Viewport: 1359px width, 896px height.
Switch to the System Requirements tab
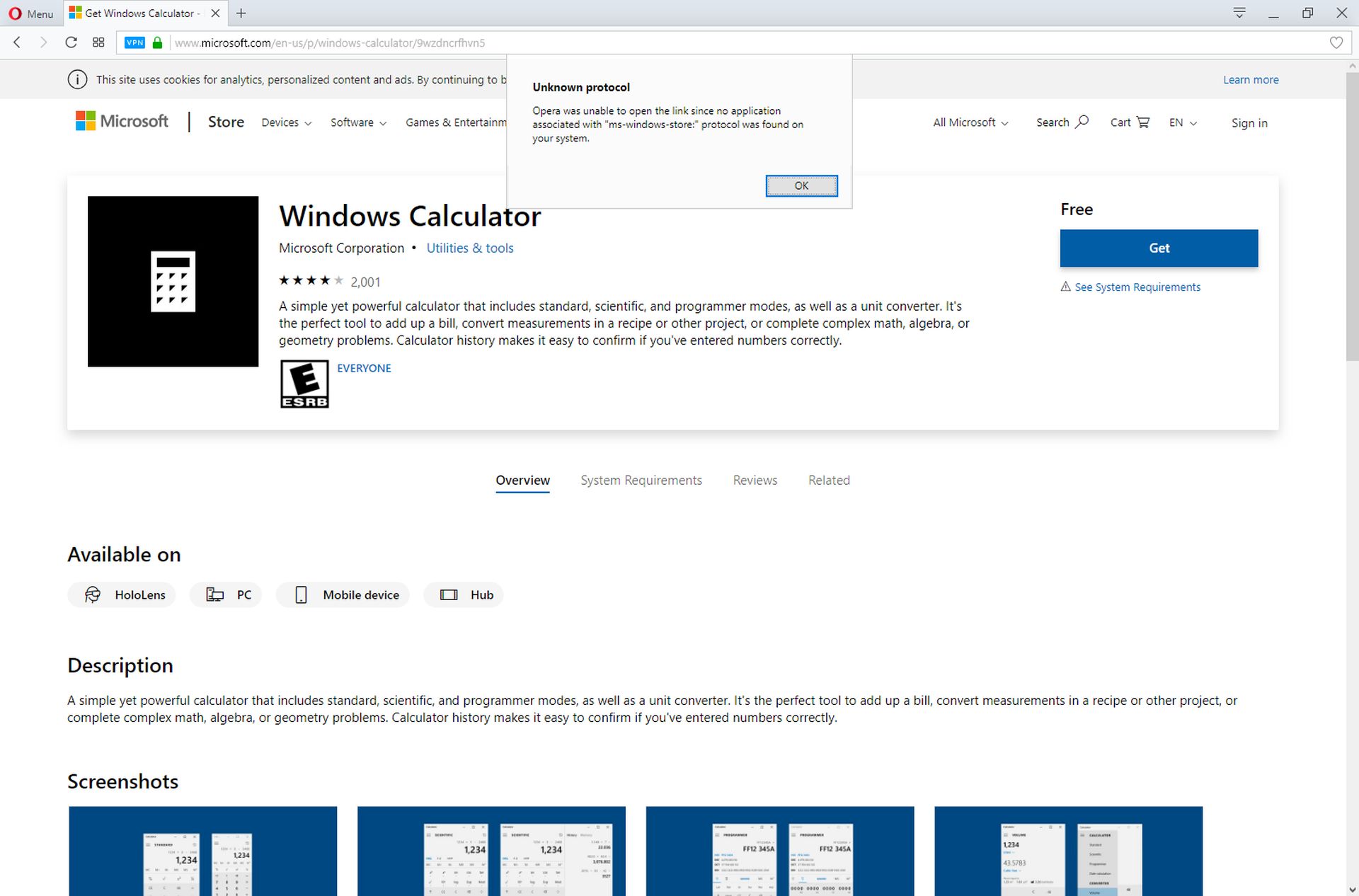641,481
